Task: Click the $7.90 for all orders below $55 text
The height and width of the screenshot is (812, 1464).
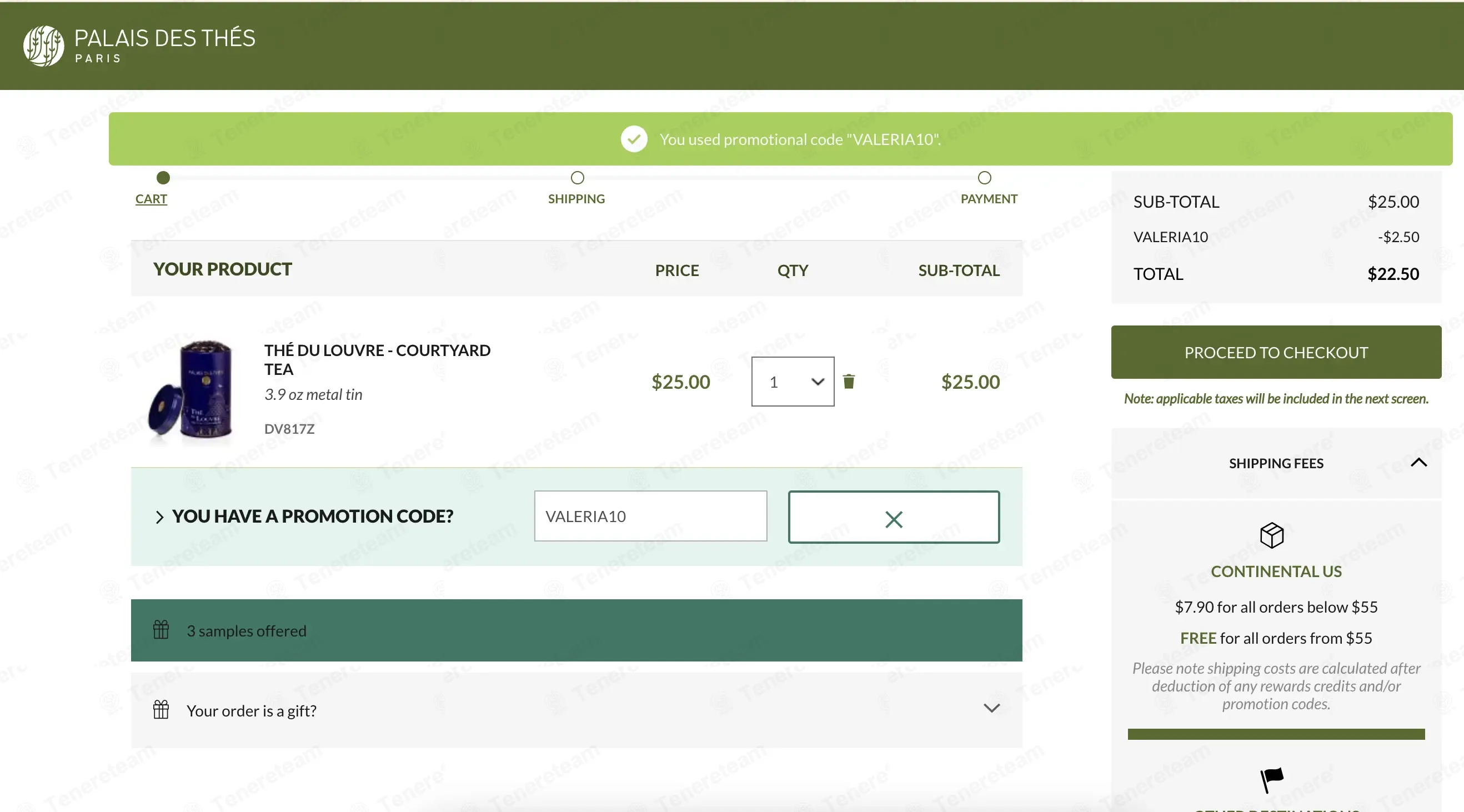Action: (1276, 607)
